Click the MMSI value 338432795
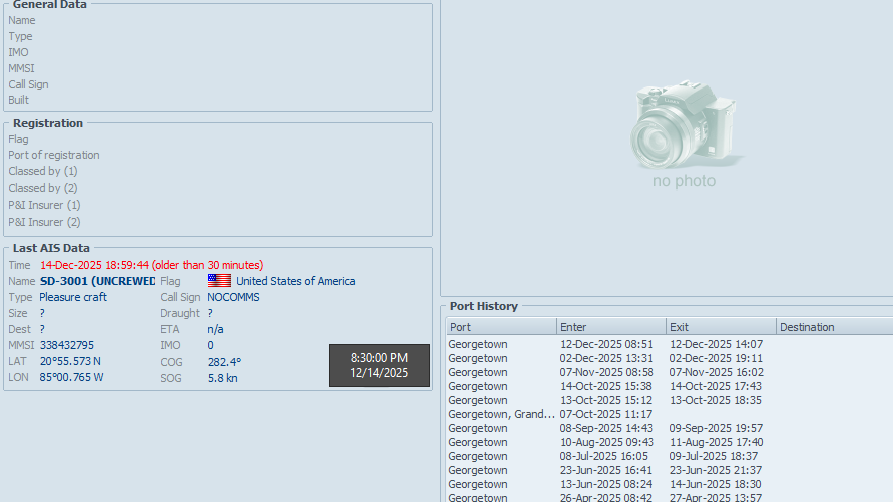 pos(67,345)
